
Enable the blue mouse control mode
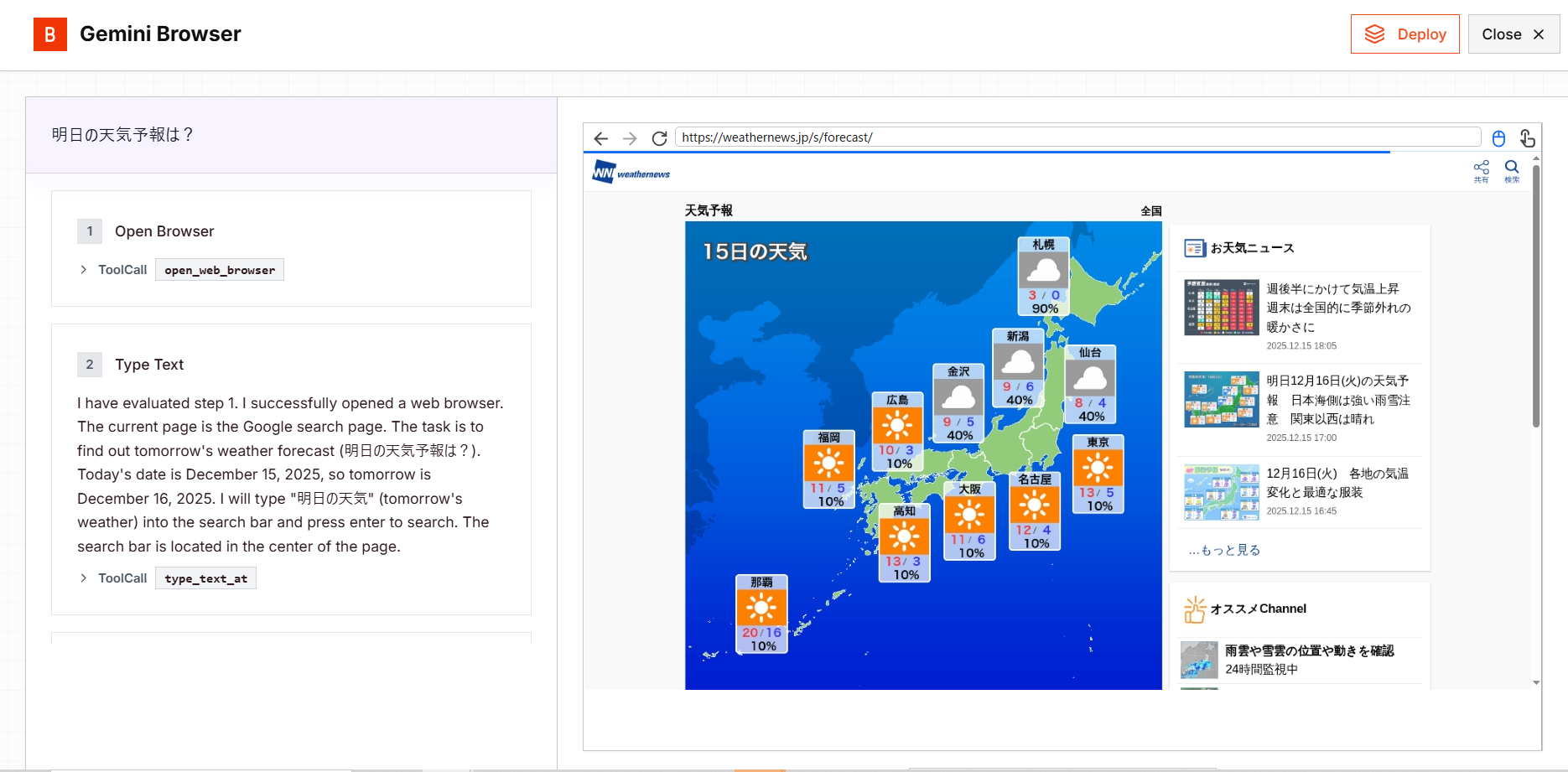point(1499,138)
